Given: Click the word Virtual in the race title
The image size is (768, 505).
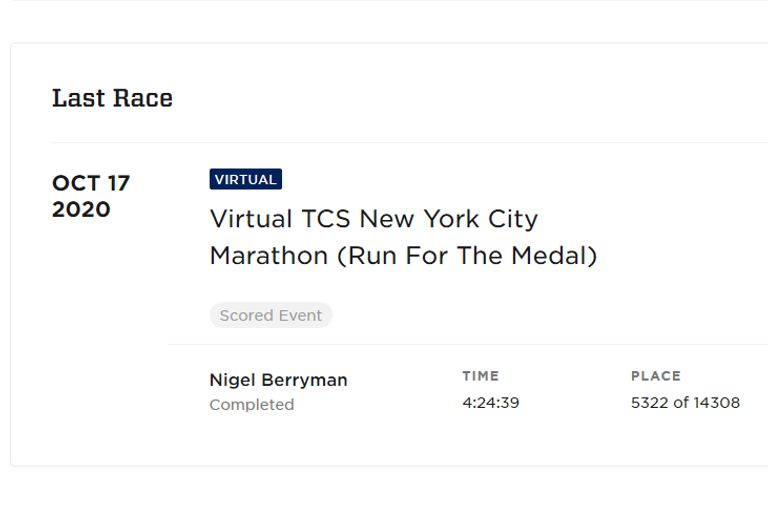Looking at the screenshot, I should pyautogui.click(x=251, y=219).
